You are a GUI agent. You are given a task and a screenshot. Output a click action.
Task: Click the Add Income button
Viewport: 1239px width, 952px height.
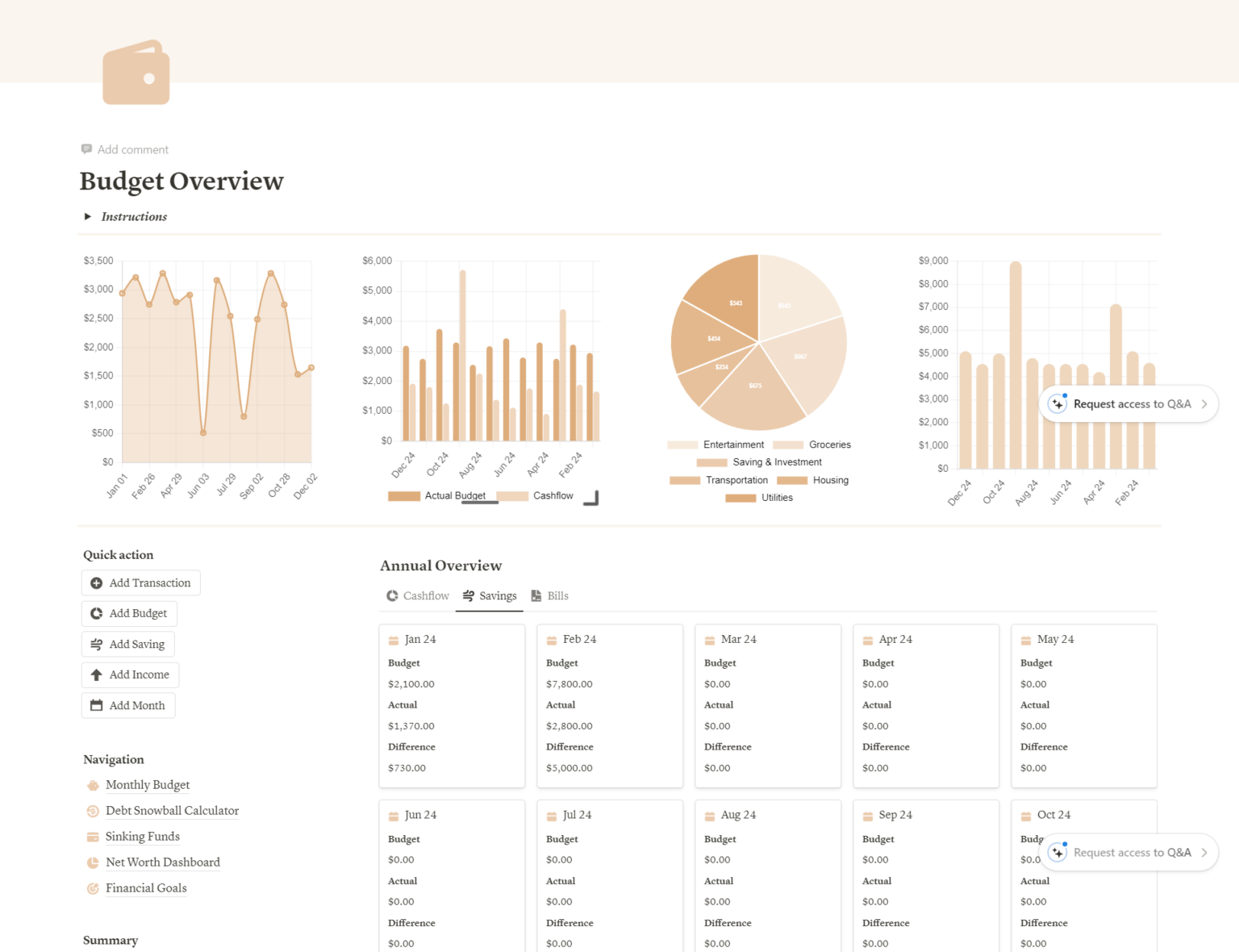click(x=131, y=675)
